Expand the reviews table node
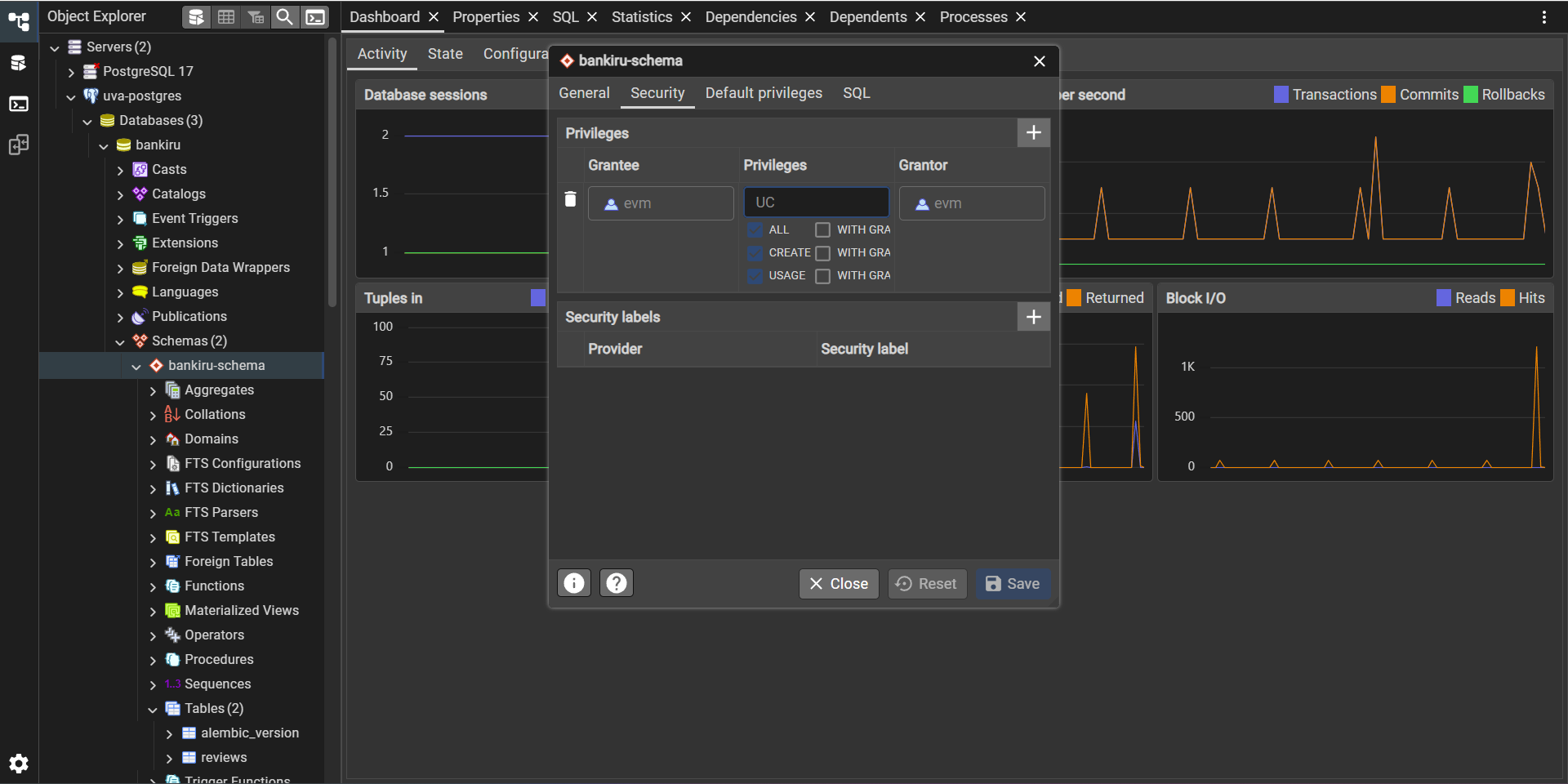The image size is (1568, 784). [169, 758]
